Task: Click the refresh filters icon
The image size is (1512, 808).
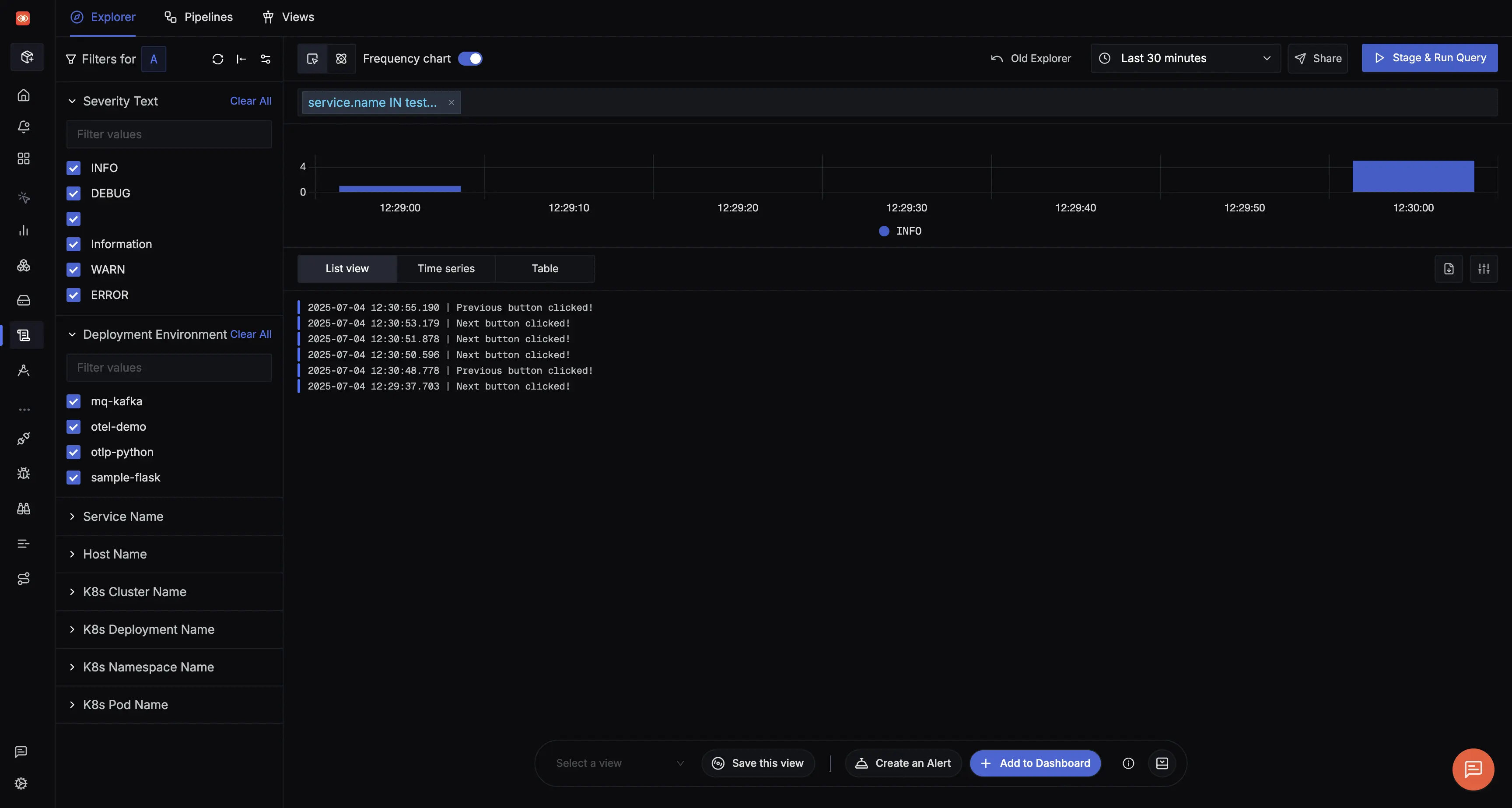Action: 218,59
